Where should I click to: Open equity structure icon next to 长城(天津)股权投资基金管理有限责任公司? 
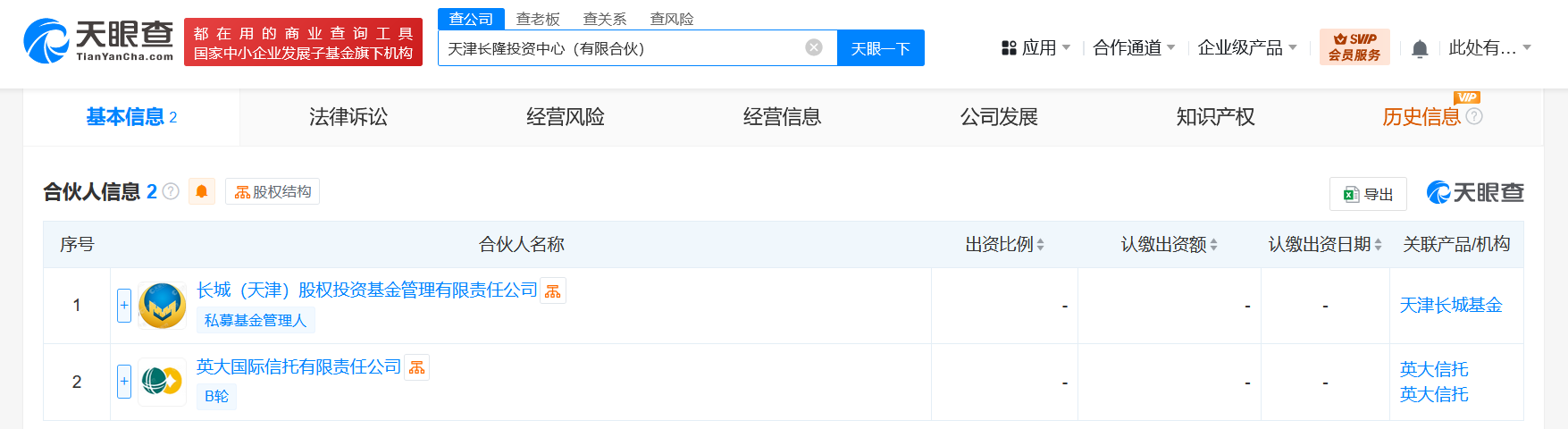553,291
